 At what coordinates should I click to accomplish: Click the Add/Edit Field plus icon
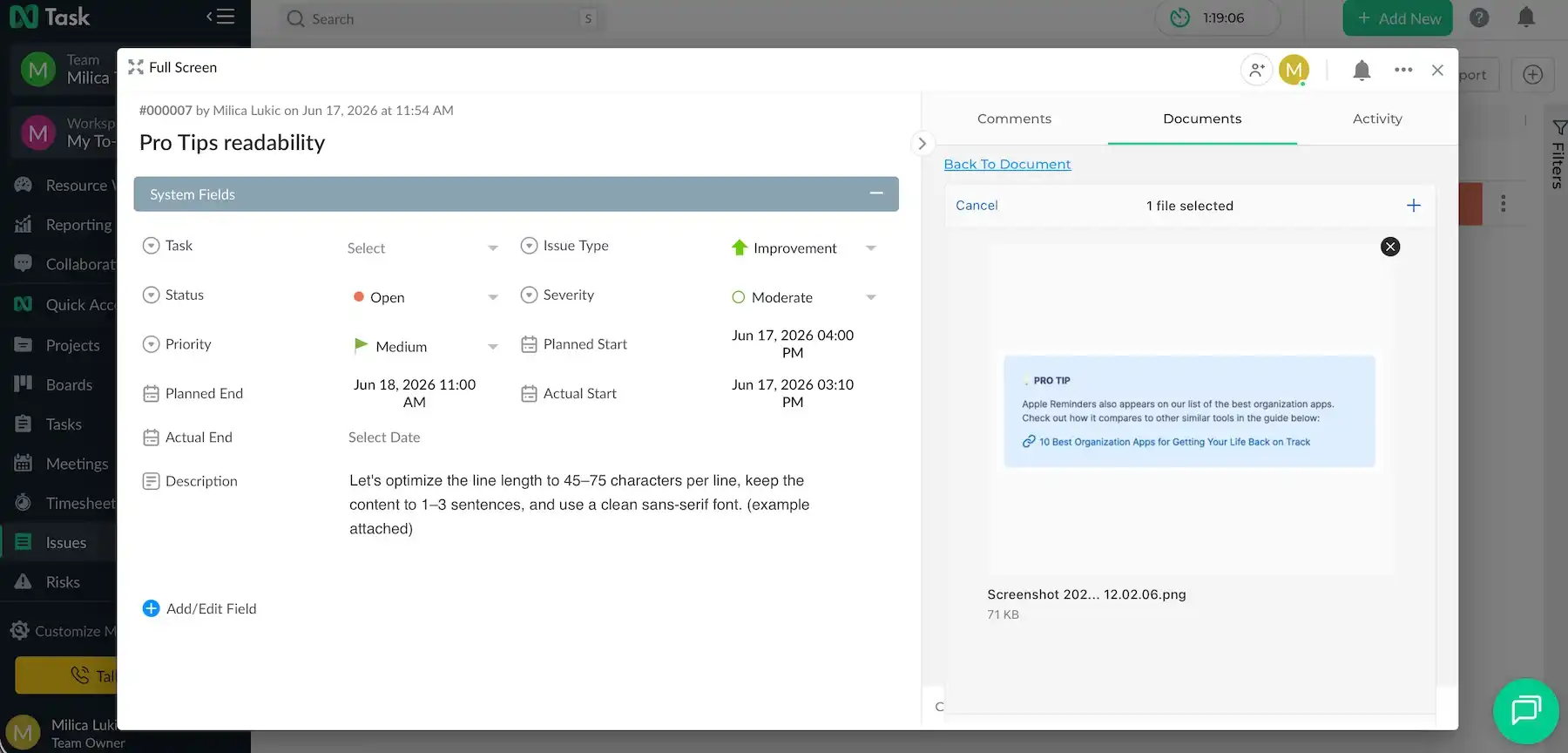pyautogui.click(x=151, y=608)
